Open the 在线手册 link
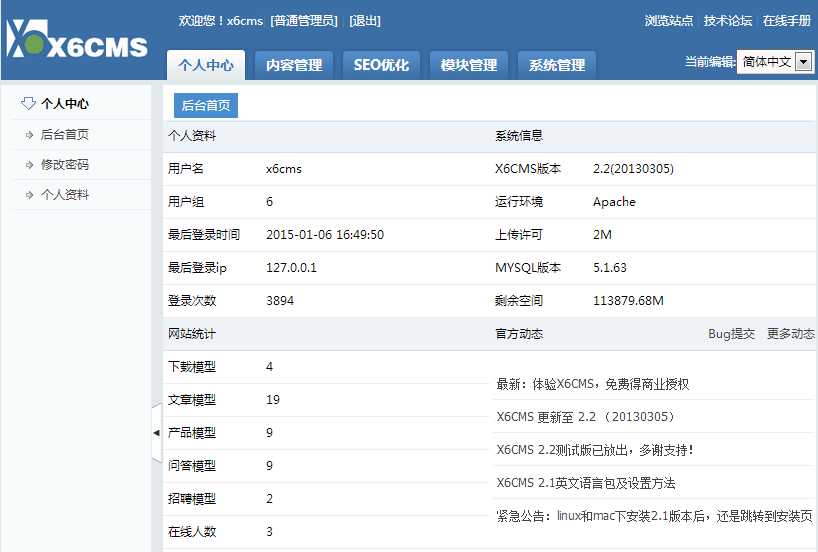Screen dimensions: 818x552 pyautogui.click(x=787, y=21)
